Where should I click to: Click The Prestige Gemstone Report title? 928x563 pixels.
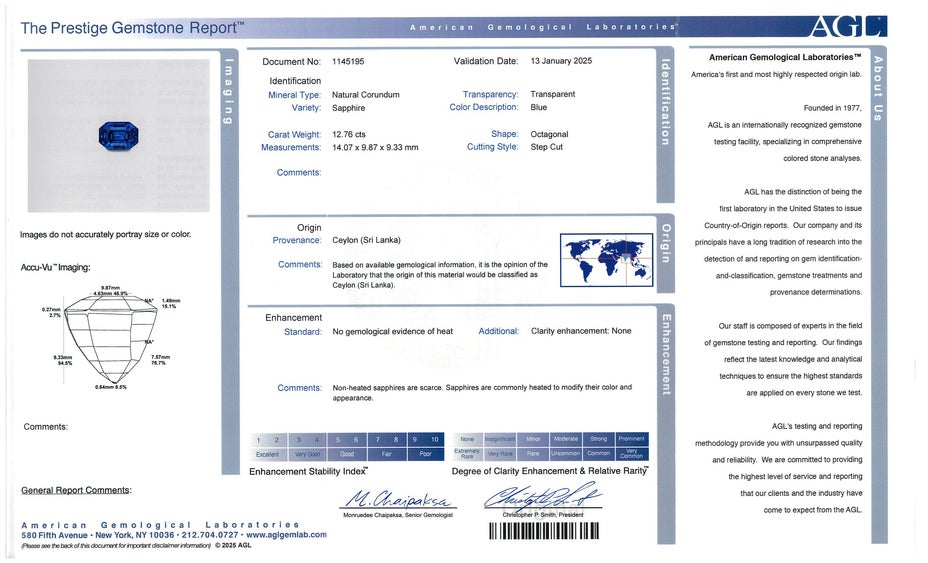pyautogui.click(x=131, y=28)
